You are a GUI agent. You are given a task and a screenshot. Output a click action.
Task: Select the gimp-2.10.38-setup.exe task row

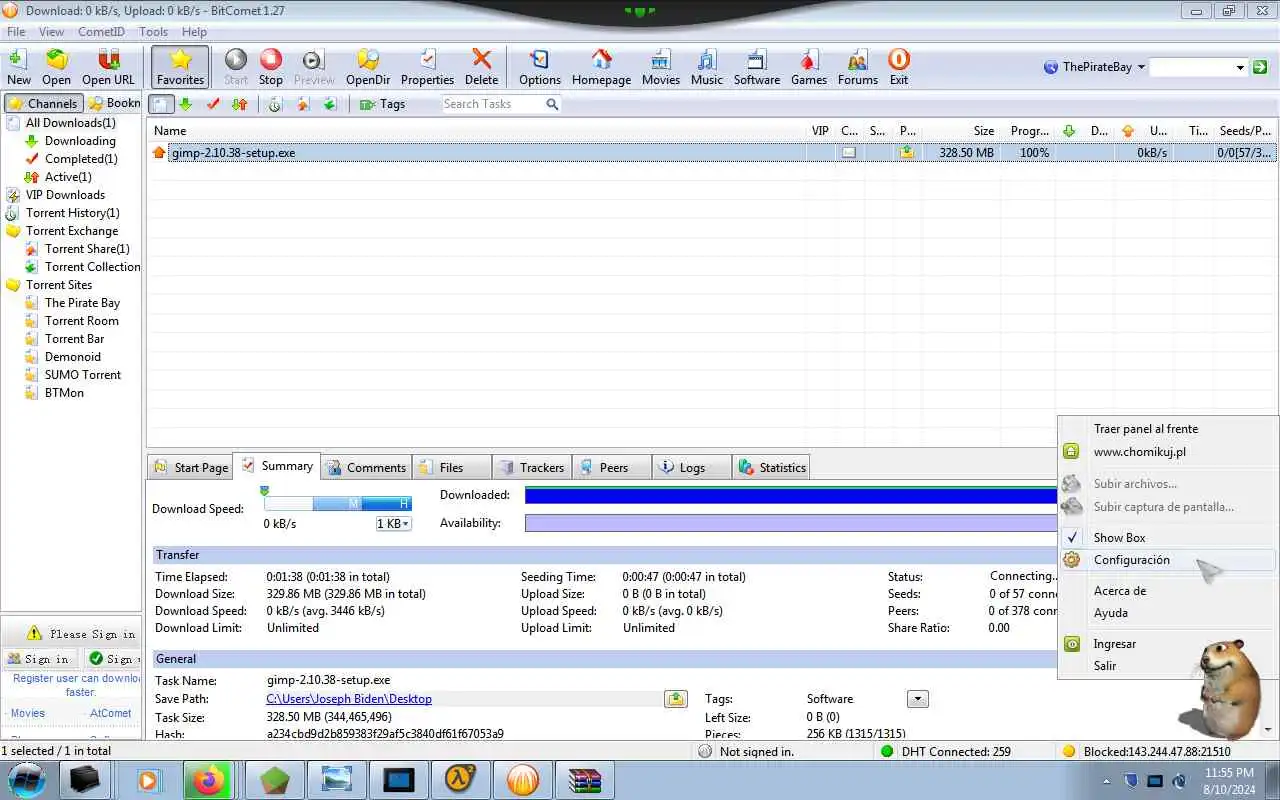coord(712,153)
